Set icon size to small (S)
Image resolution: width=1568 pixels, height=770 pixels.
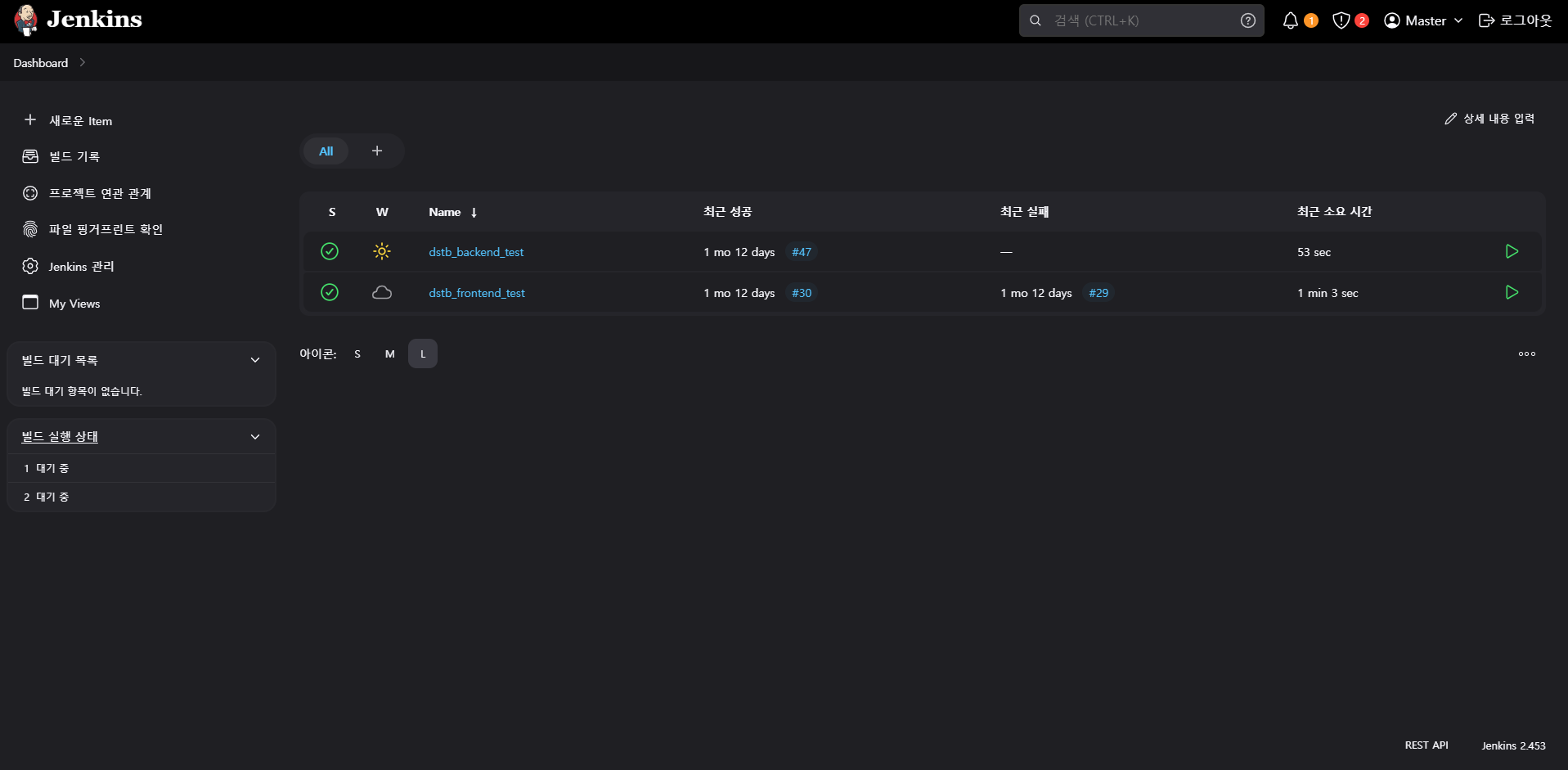coord(357,353)
